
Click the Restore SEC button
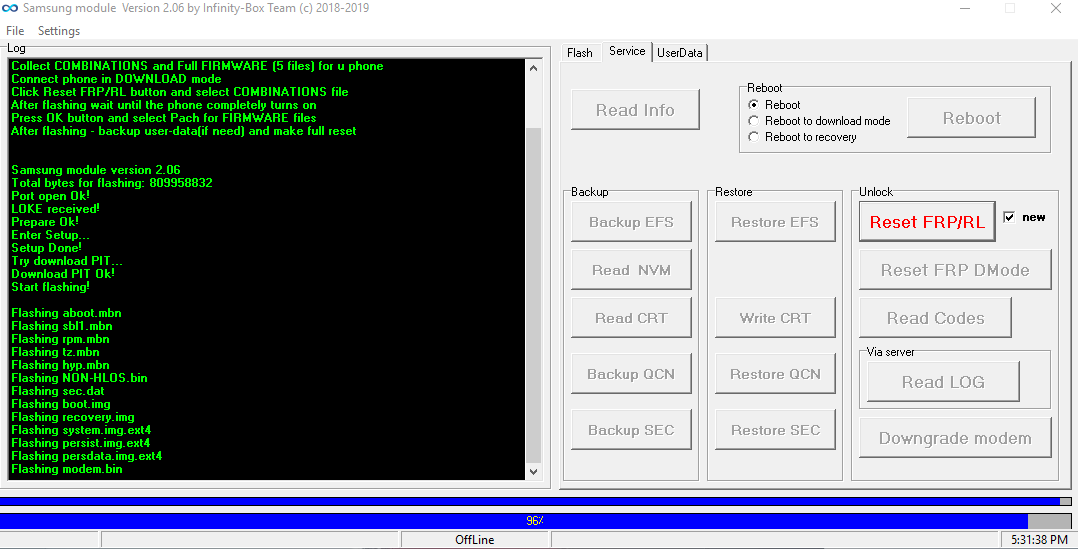775,430
